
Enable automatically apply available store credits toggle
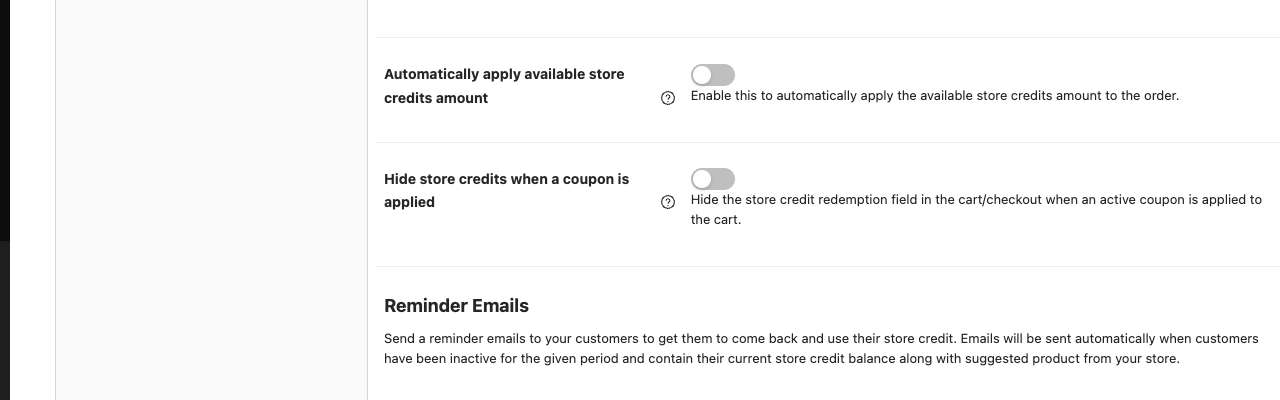coord(713,75)
